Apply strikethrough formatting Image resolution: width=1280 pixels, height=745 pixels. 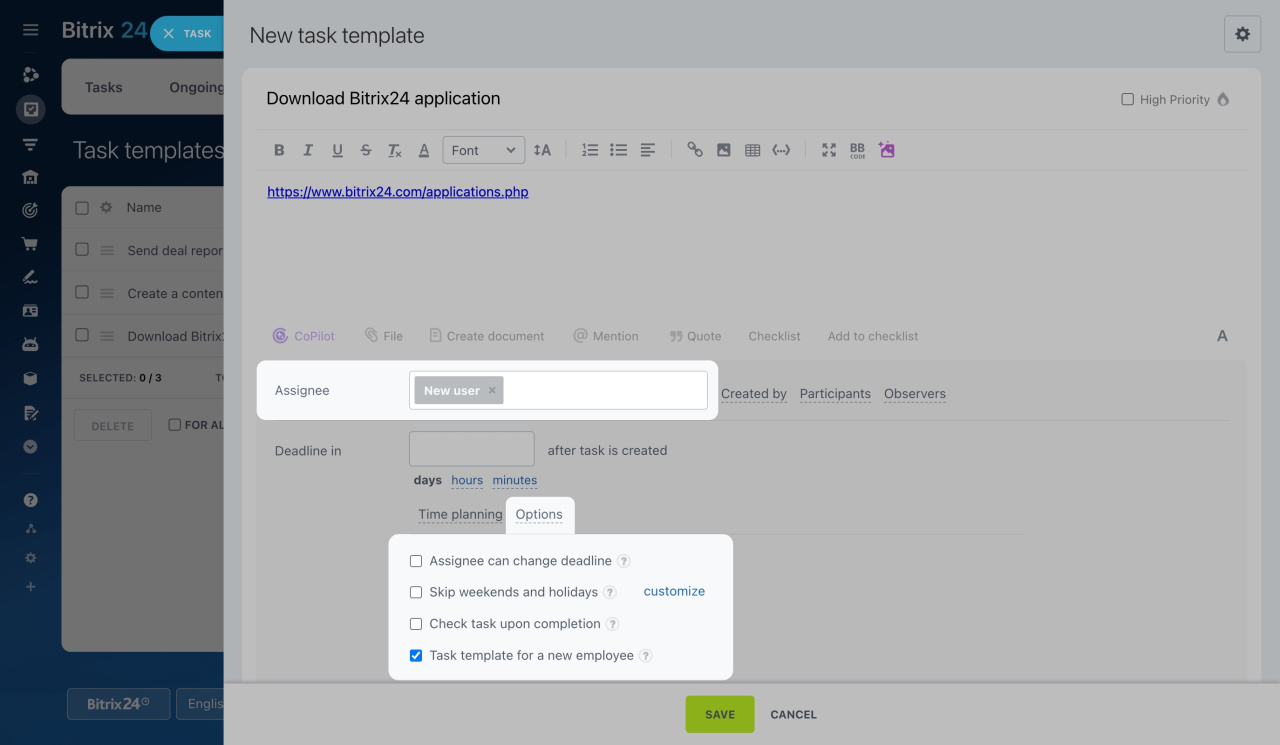pyautogui.click(x=366, y=150)
